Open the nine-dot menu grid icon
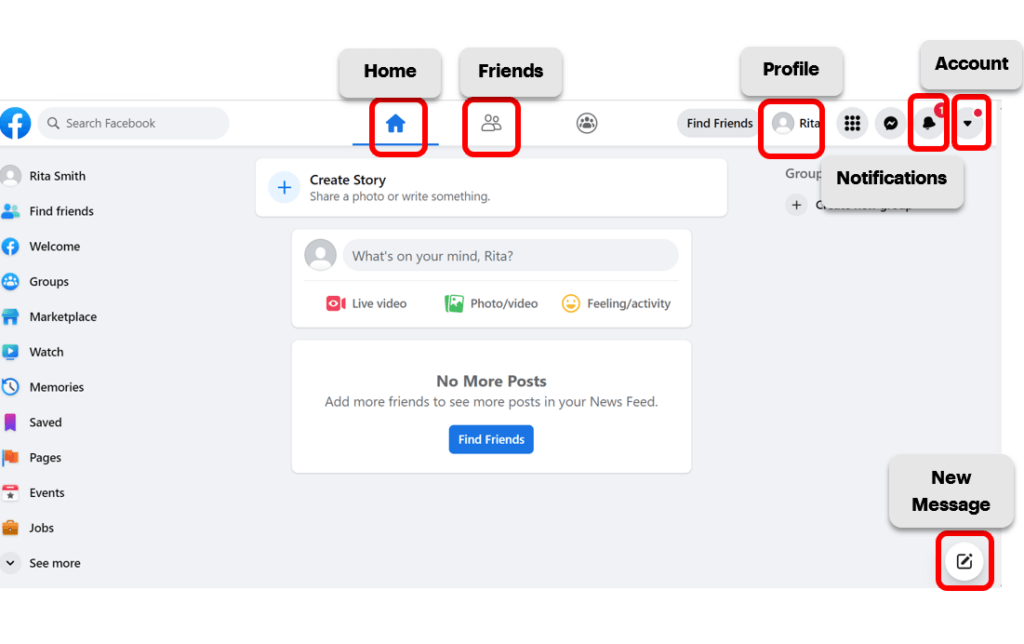Screen dimensions: 1024x644 tap(852, 123)
